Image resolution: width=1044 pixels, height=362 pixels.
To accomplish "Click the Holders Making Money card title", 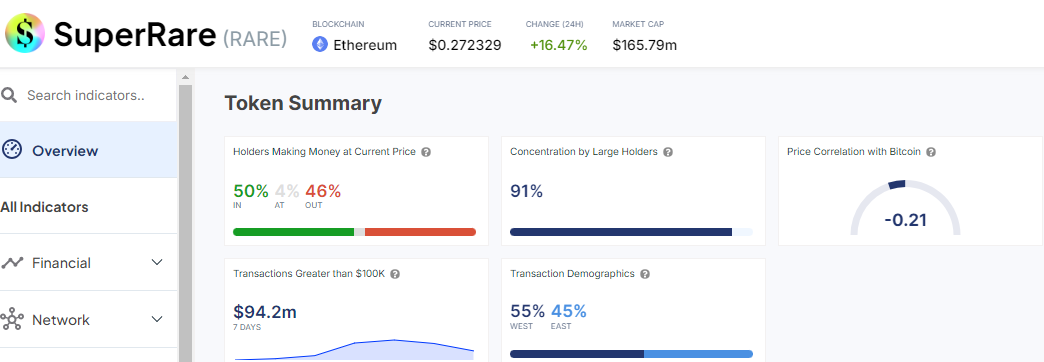I will click(x=324, y=152).
